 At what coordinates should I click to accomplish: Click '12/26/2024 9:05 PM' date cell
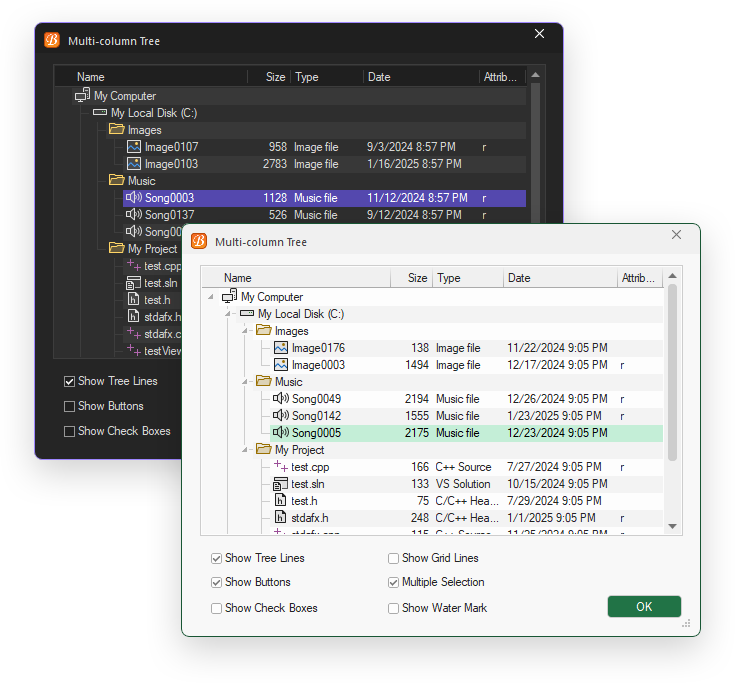coord(557,399)
